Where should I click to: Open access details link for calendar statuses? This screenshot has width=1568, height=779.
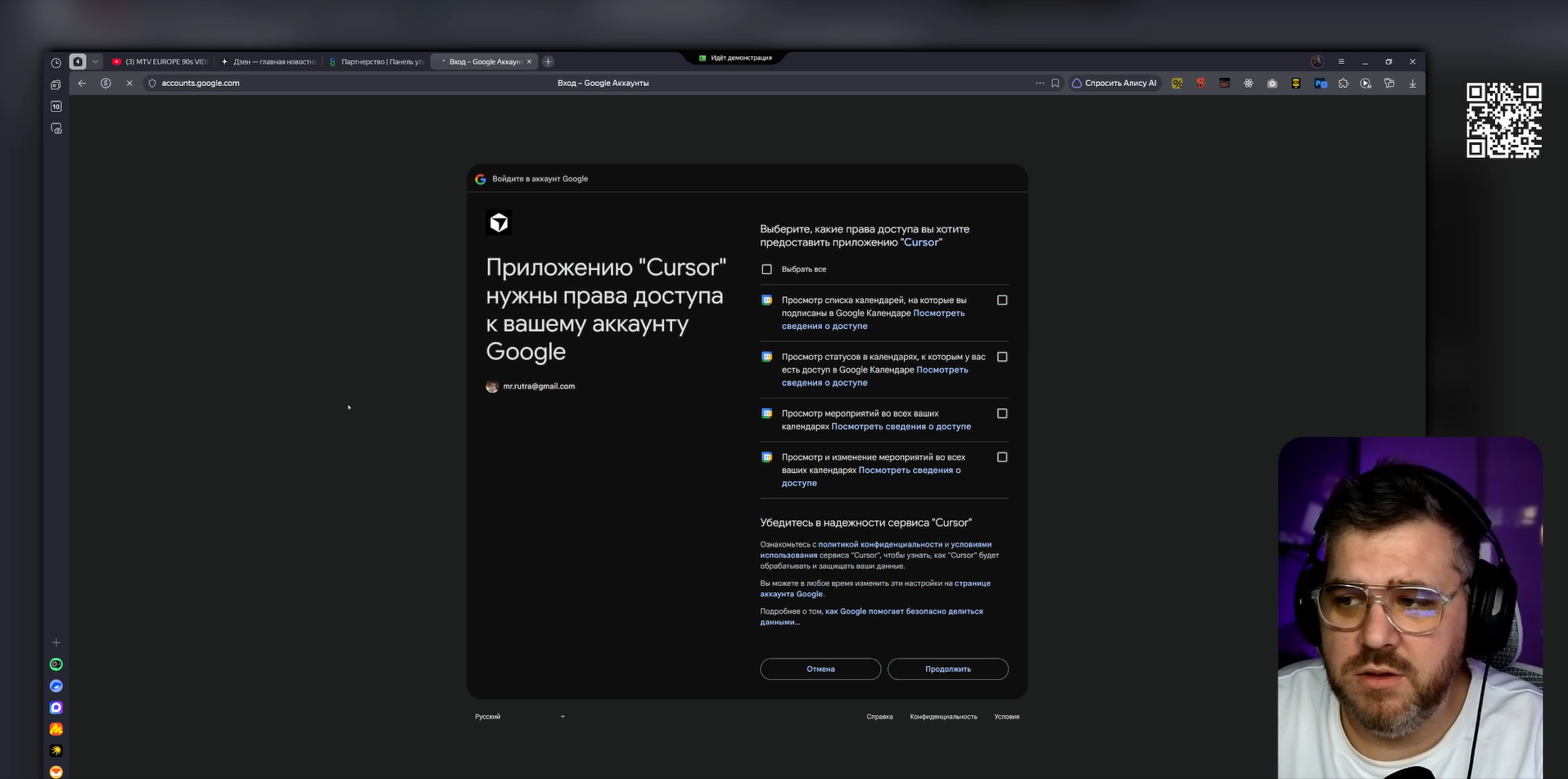(874, 376)
